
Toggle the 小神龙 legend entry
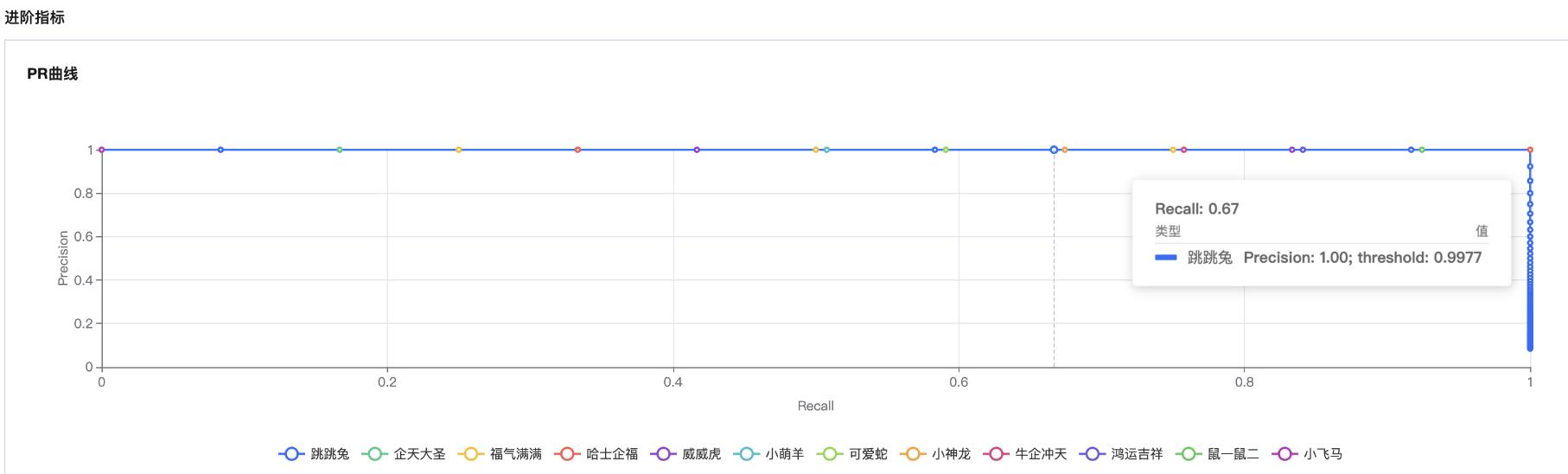click(934, 453)
